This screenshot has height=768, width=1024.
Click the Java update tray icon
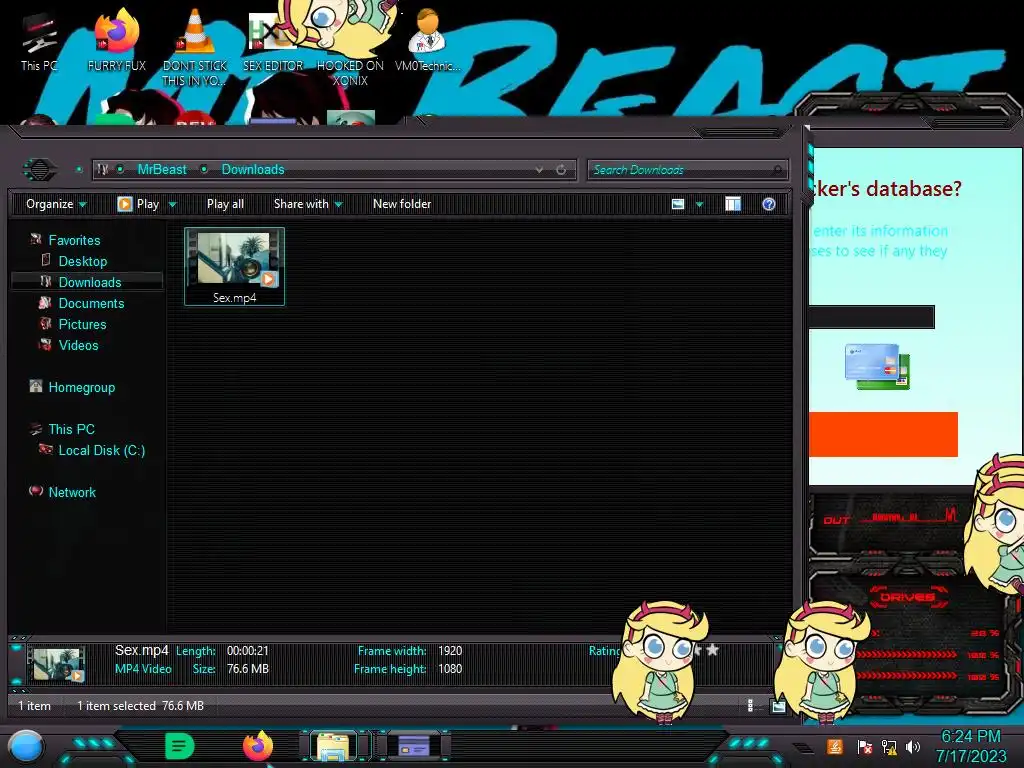tap(834, 746)
